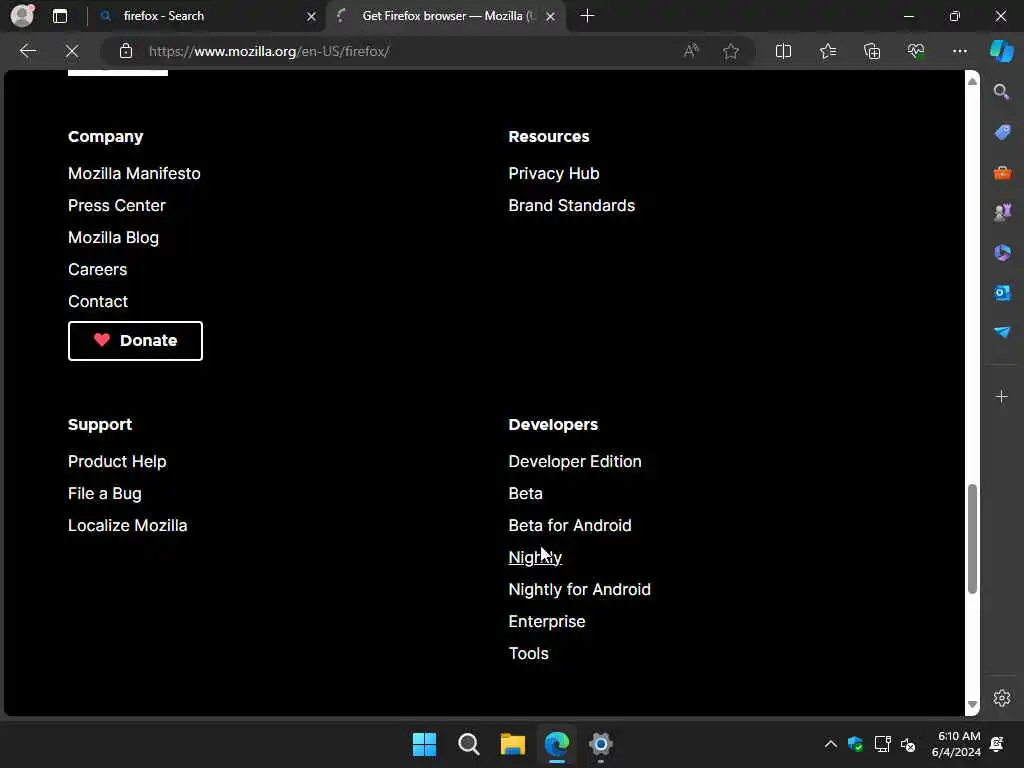Stop loading the page

click(x=72, y=51)
